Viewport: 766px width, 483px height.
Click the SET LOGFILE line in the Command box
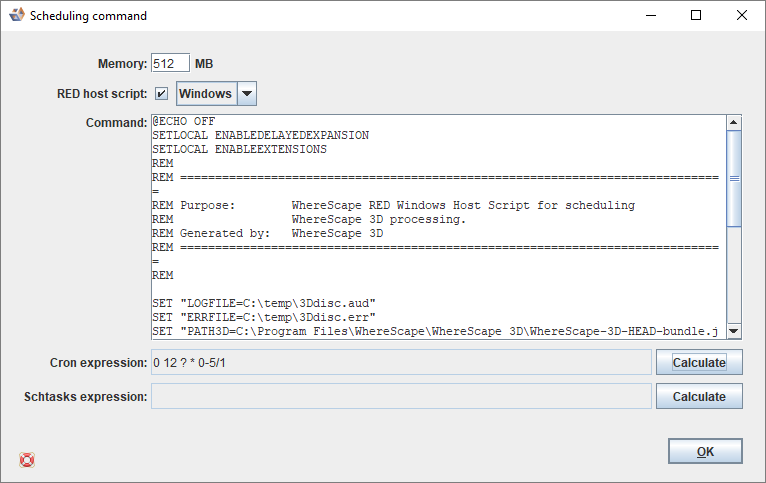pyautogui.click(x=263, y=302)
